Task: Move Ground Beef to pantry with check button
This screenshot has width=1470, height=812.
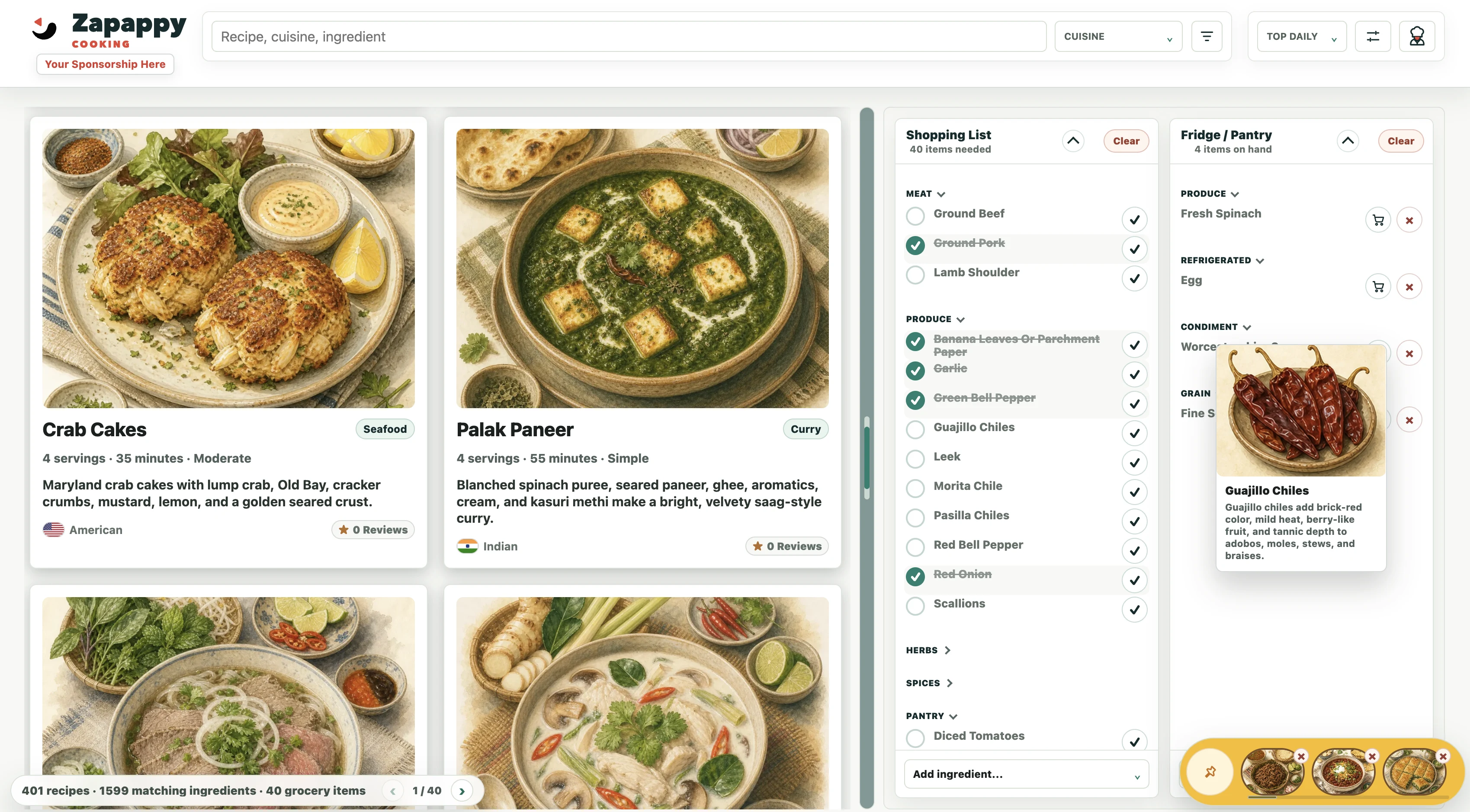Action: coord(1134,220)
